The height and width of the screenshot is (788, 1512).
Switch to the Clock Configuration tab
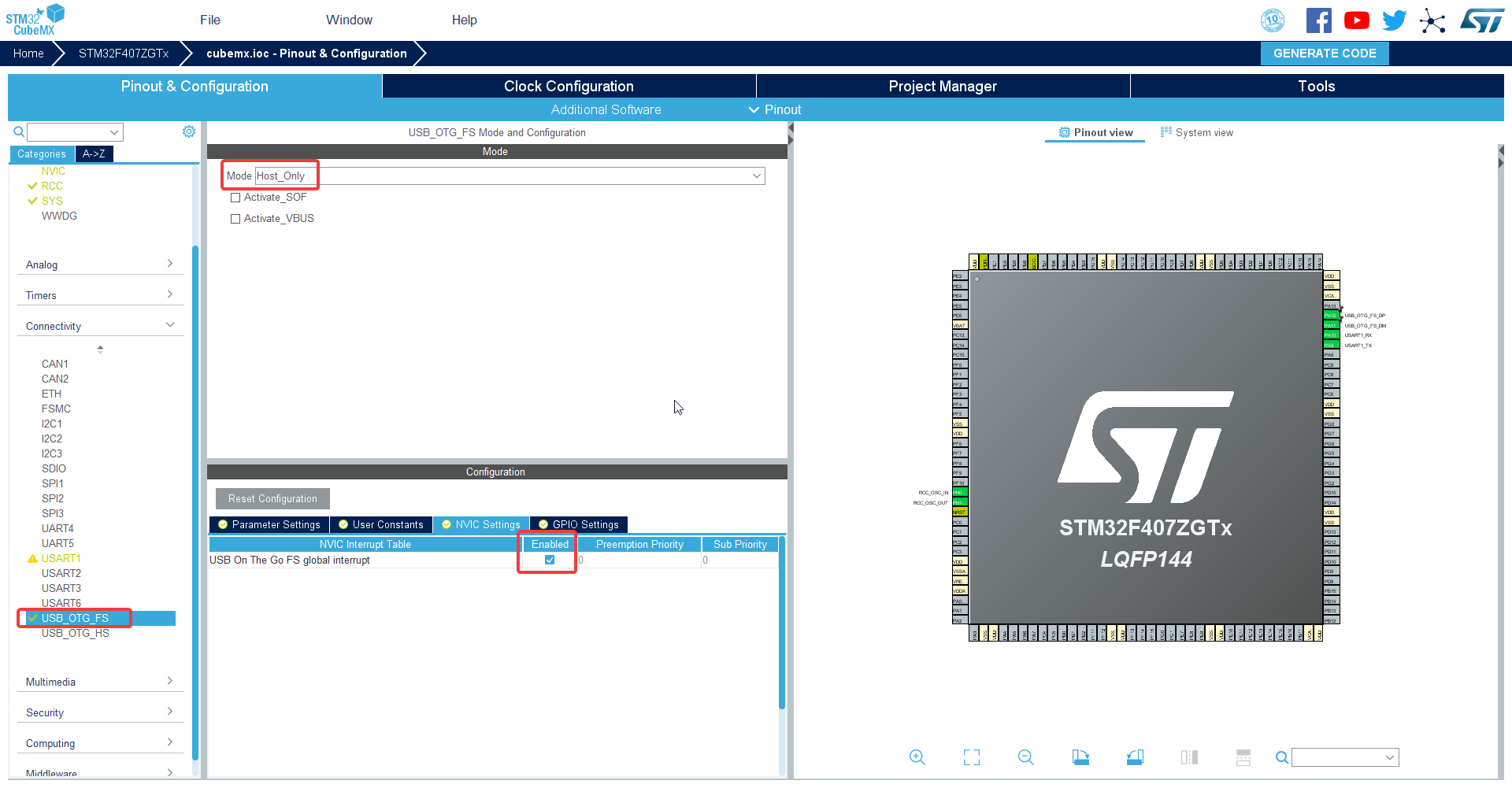tap(568, 86)
